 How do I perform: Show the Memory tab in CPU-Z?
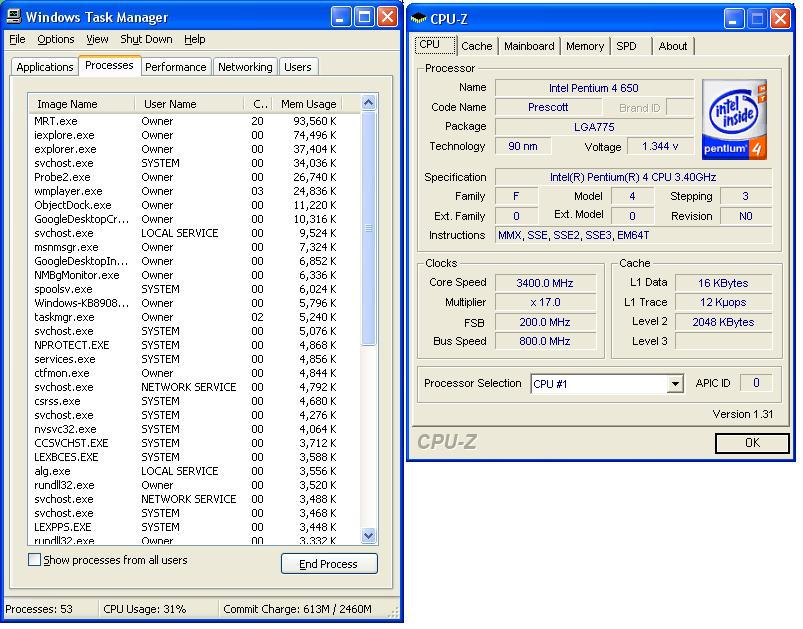point(585,46)
